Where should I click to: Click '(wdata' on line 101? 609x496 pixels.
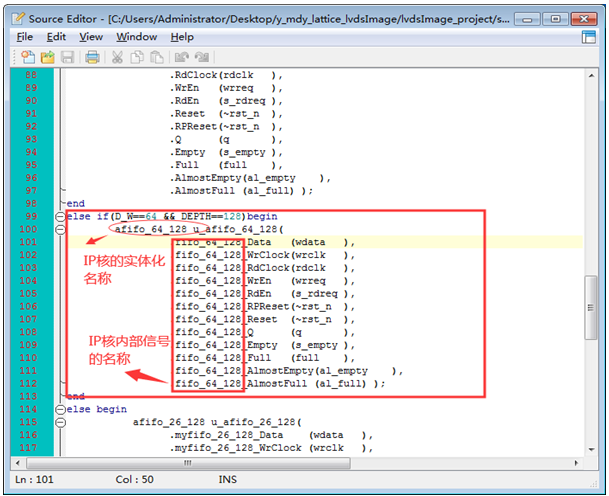[x=308, y=242]
